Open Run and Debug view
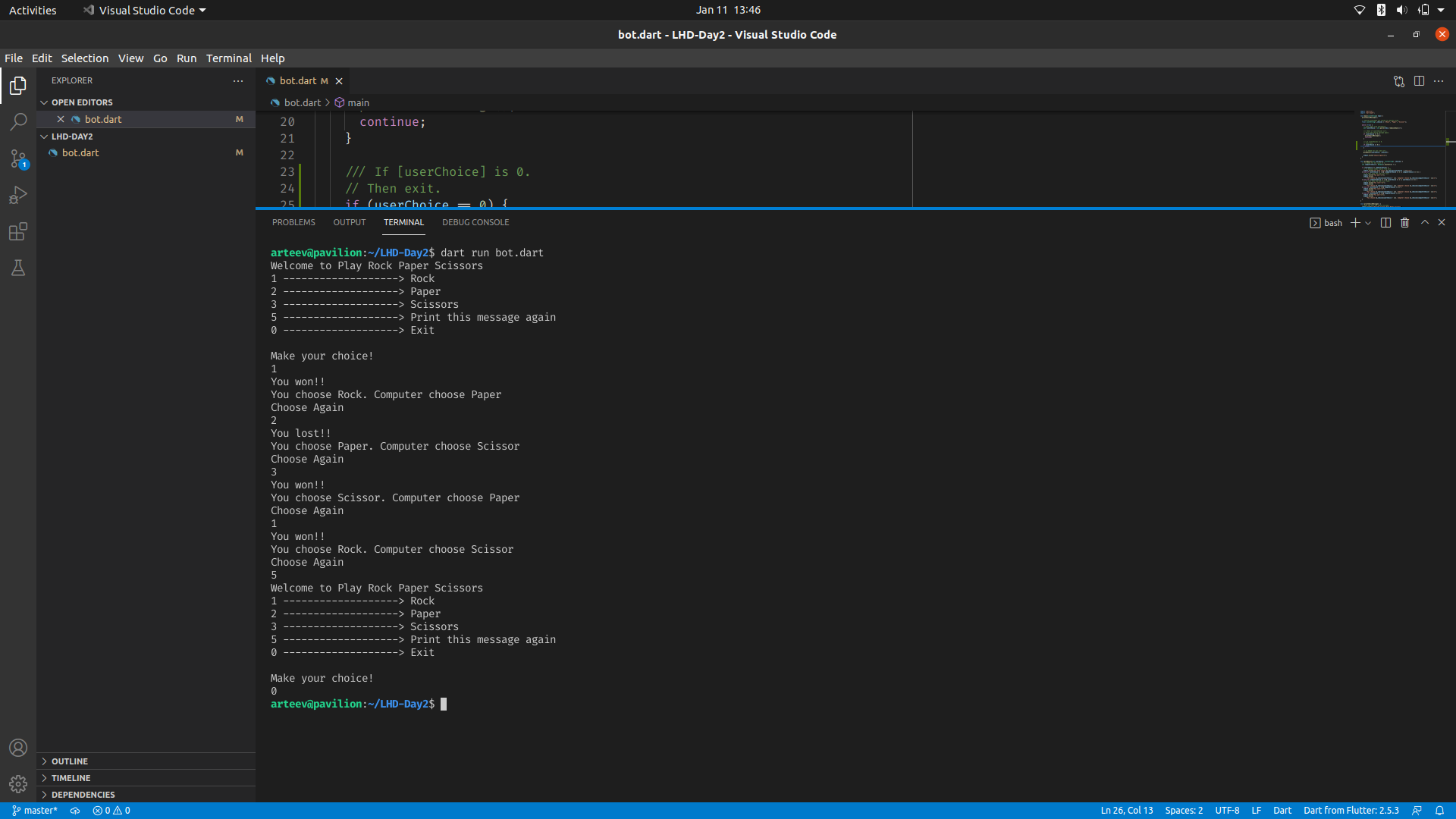Screen dimensions: 1456x819 (x=18, y=196)
